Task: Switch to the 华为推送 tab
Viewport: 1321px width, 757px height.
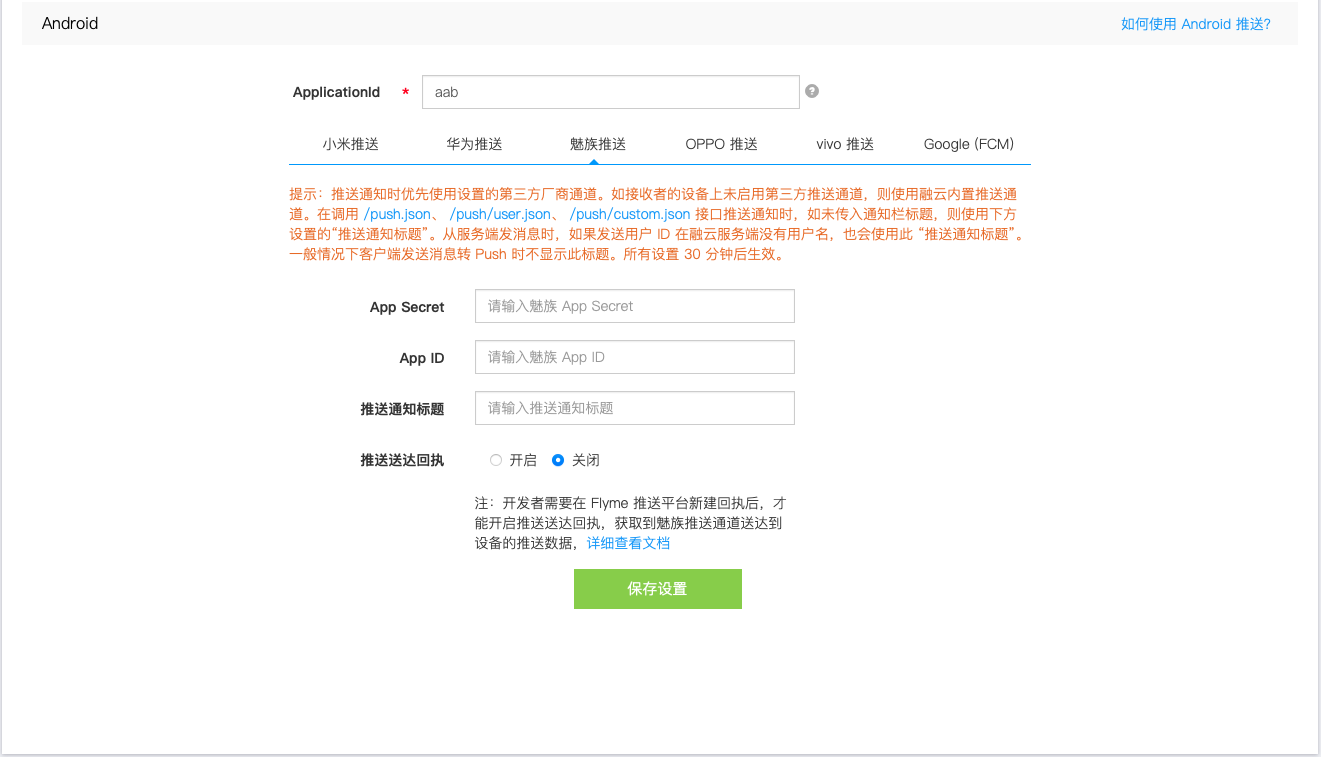Action: point(474,144)
